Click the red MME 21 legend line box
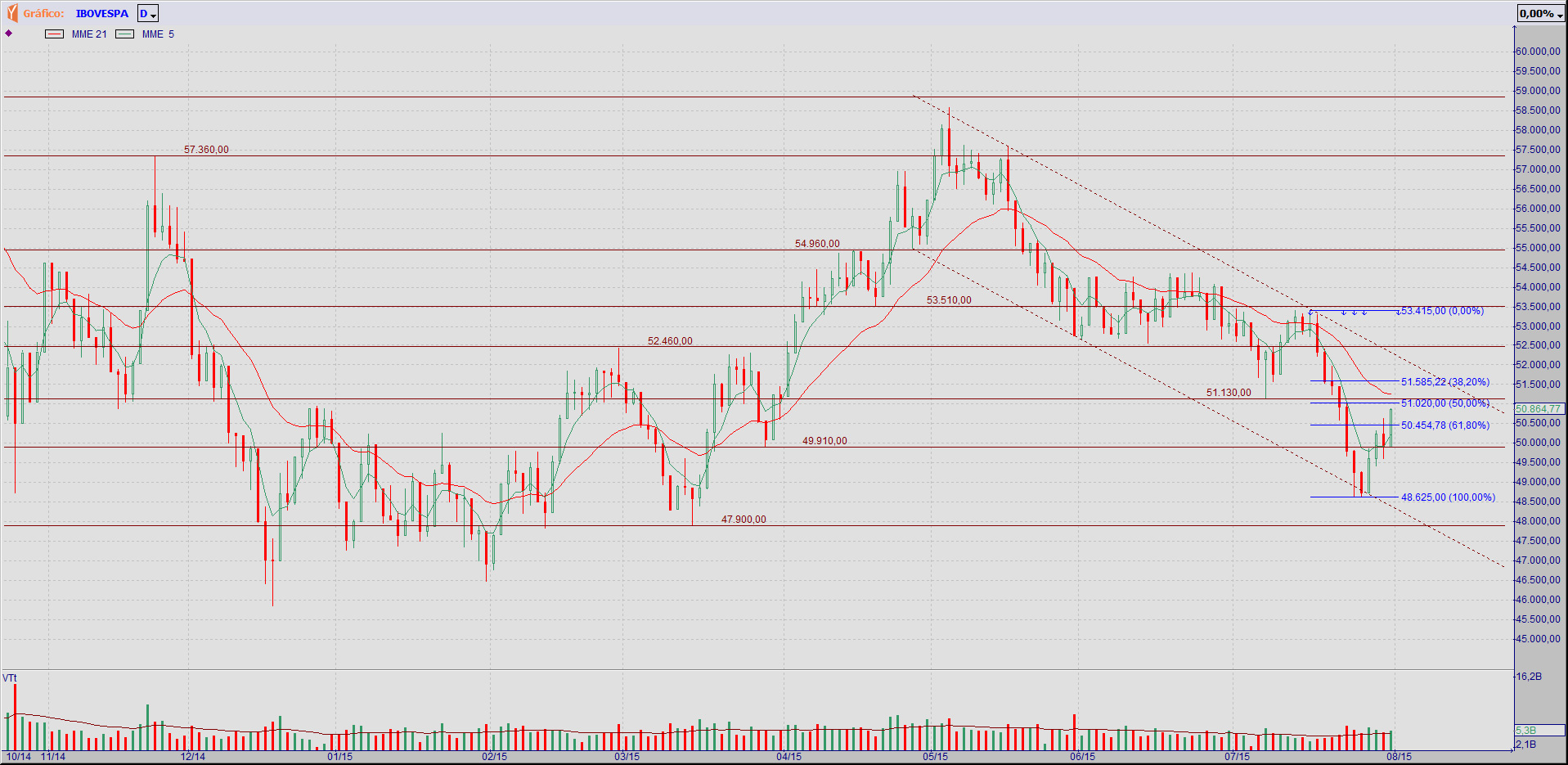1568x765 pixels. [54, 34]
